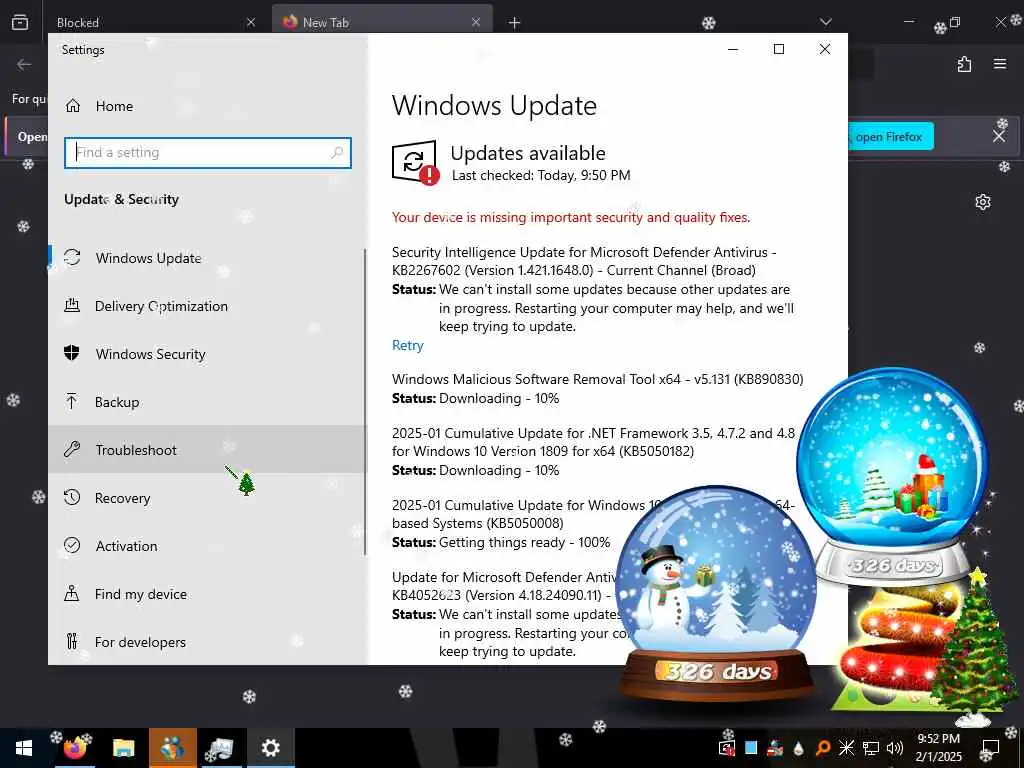Screen dimensions: 1024x768
Task: Open the Troubleshoot section
Action: coord(206,449)
